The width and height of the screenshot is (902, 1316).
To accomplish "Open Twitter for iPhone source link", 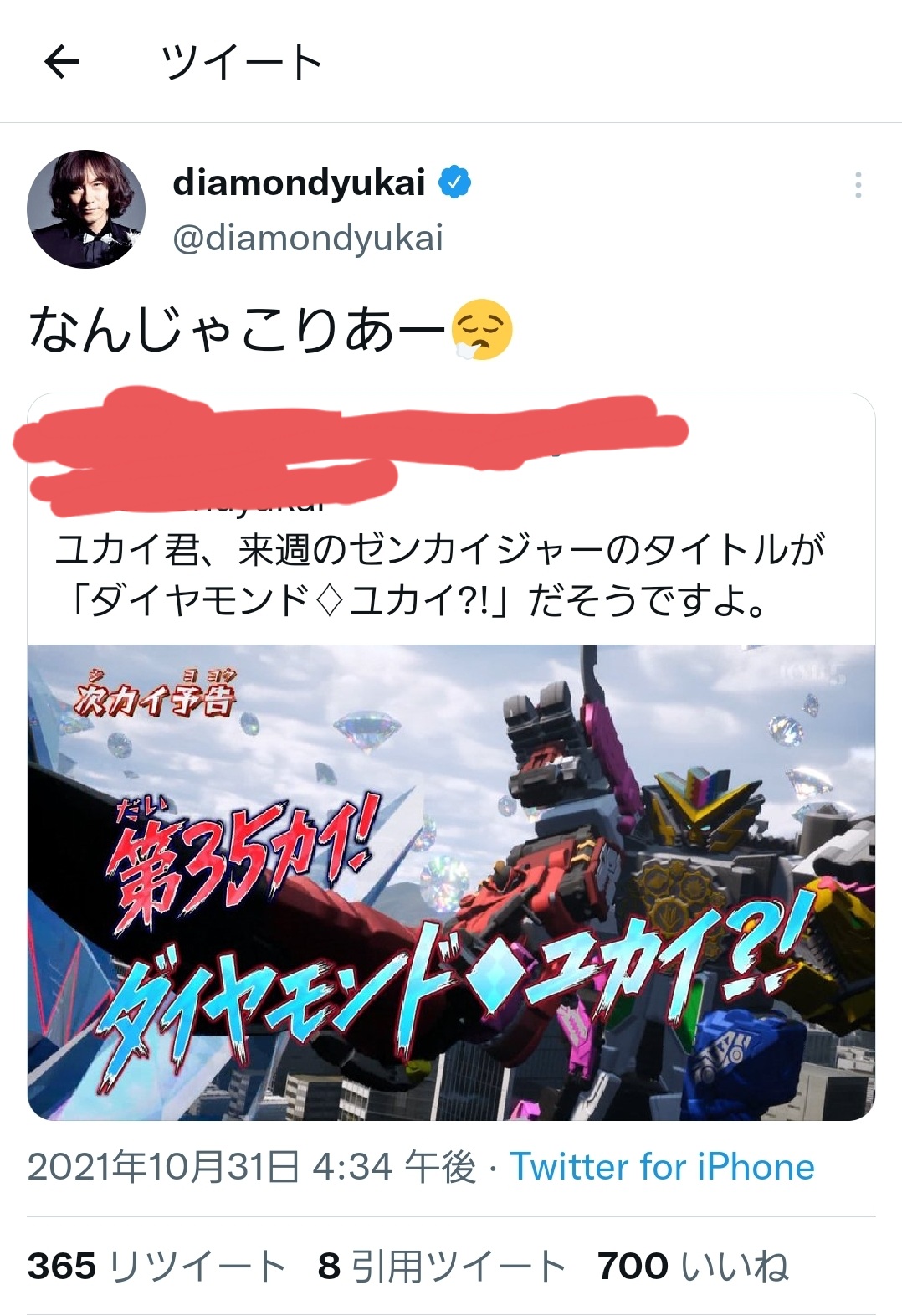I will click(x=662, y=1166).
